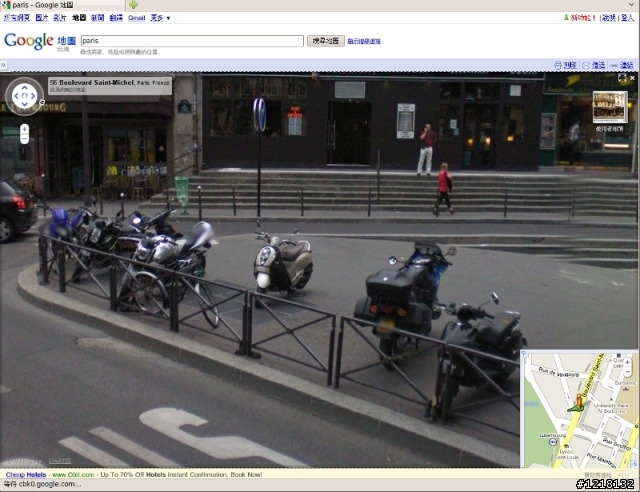
Task: Pan Street View left with the left arrow
Action: coord(16,96)
